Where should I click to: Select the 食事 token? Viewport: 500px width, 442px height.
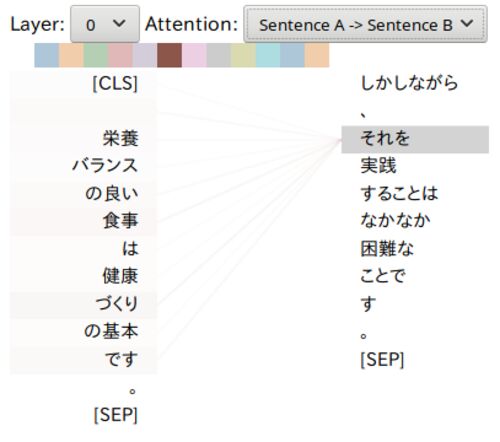(120, 221)
